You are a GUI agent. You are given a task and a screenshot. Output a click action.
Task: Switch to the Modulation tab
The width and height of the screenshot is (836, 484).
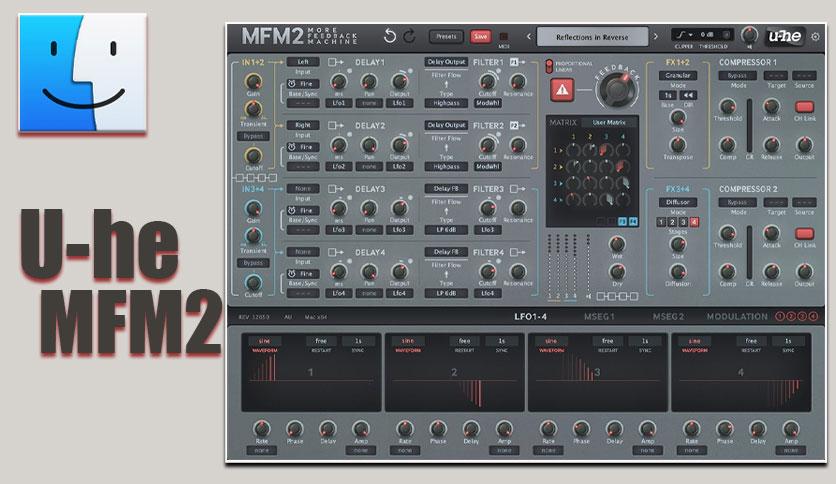point(737,317)
